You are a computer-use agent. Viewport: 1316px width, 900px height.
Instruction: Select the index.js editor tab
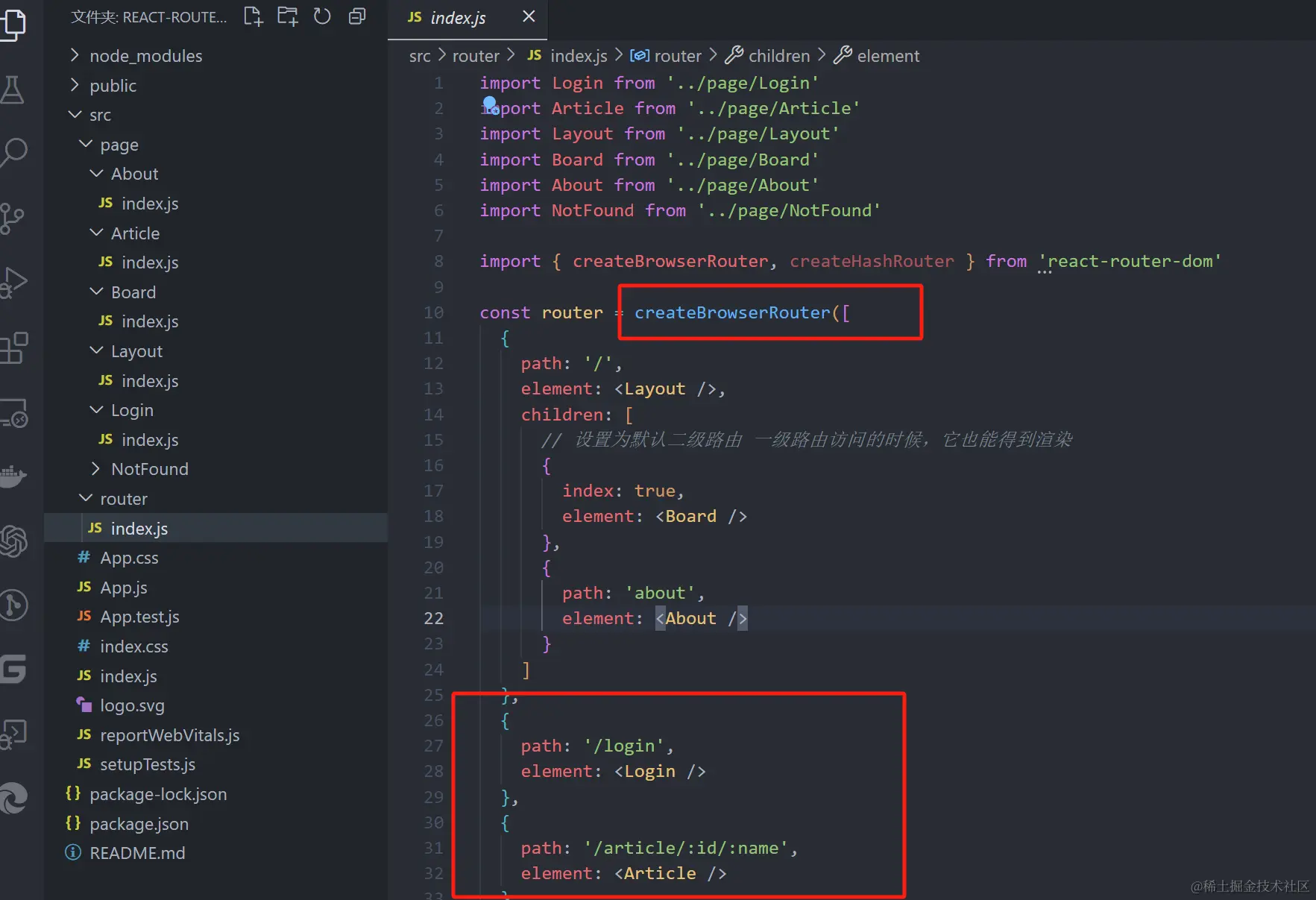(467, 18)
